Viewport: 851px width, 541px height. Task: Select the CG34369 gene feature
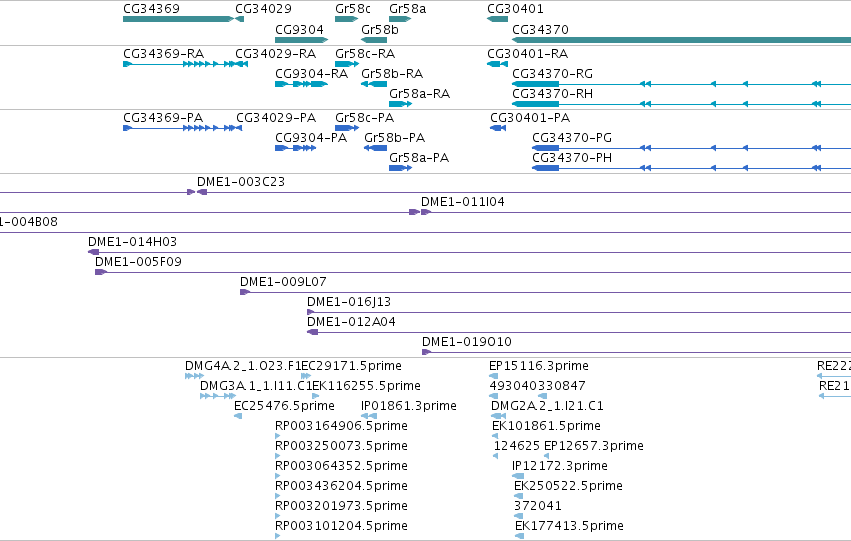click(178, 19)
